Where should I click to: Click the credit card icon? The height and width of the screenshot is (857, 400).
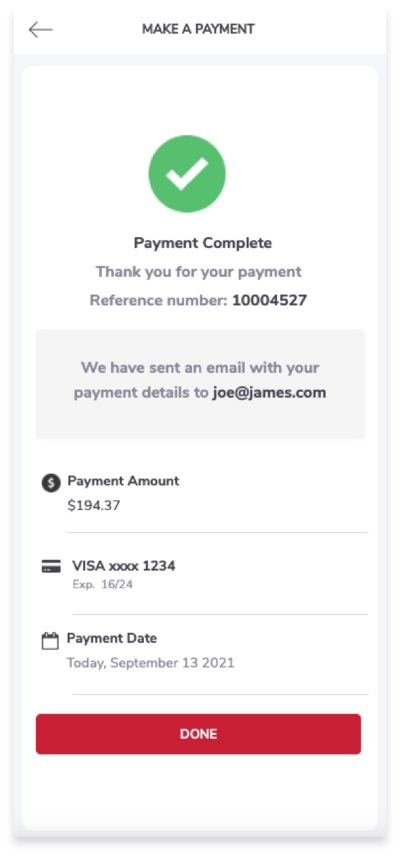point(51,566)
